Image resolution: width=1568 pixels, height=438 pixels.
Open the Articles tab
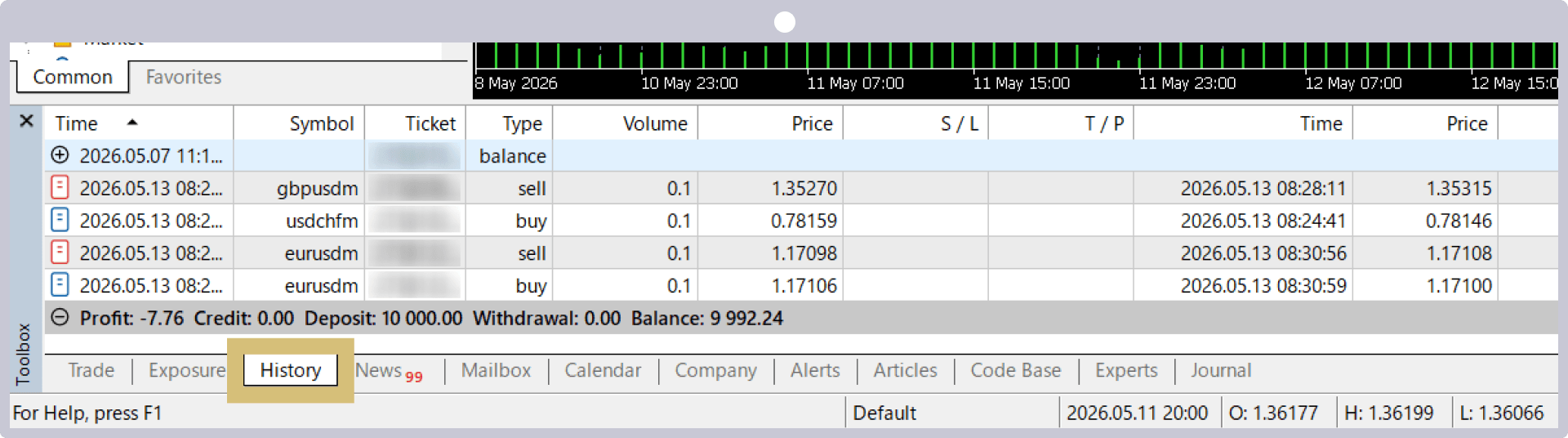point(905,370)
